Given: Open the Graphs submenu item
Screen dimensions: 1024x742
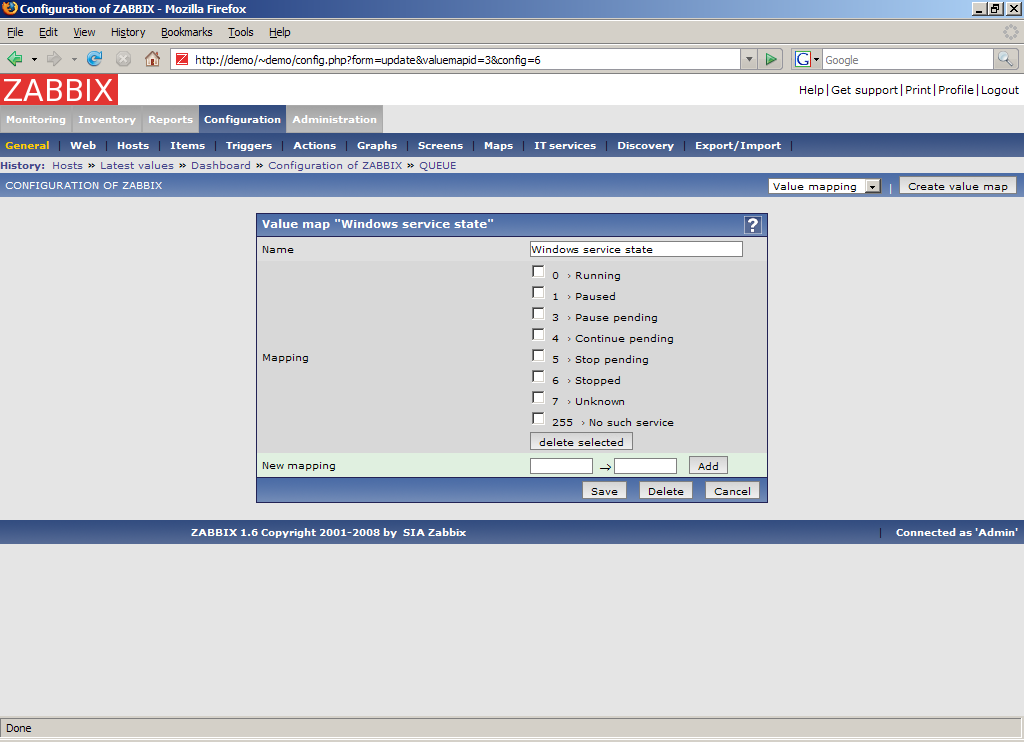Looking at the screenshot, I should 377,146.
